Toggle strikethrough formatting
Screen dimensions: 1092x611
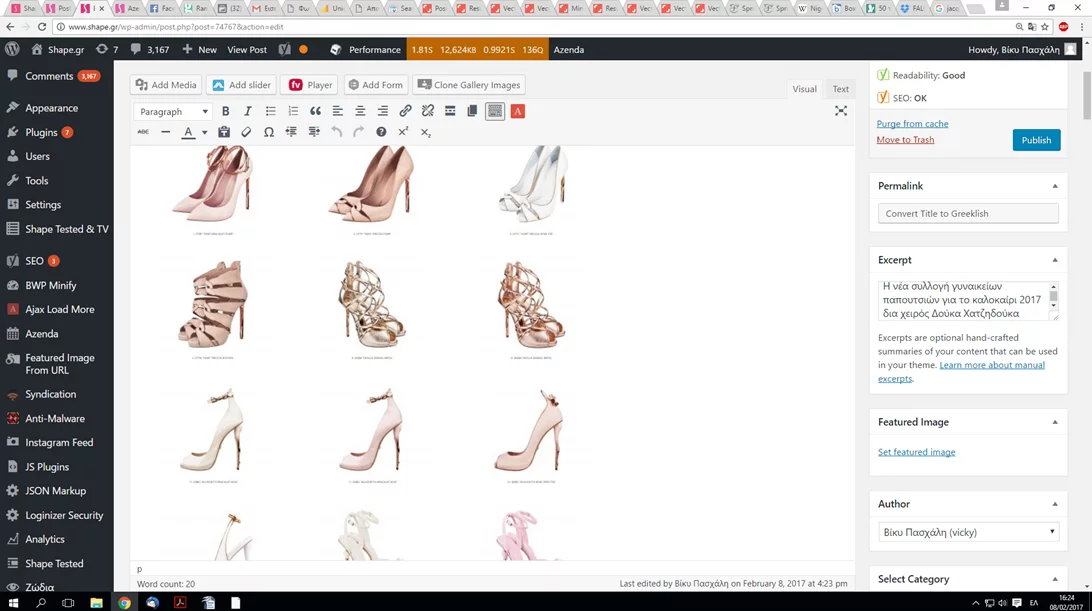click(143, 132)
